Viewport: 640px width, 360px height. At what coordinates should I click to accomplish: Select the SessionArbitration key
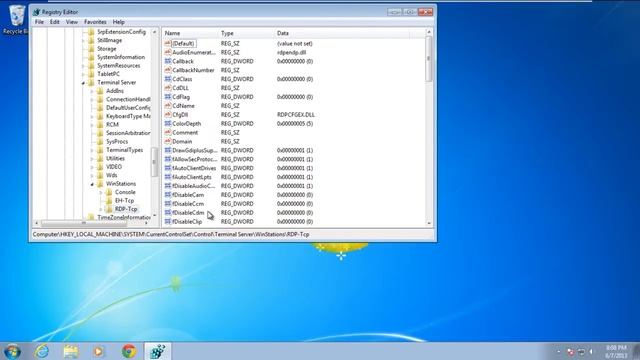click(x=128, y=133)
